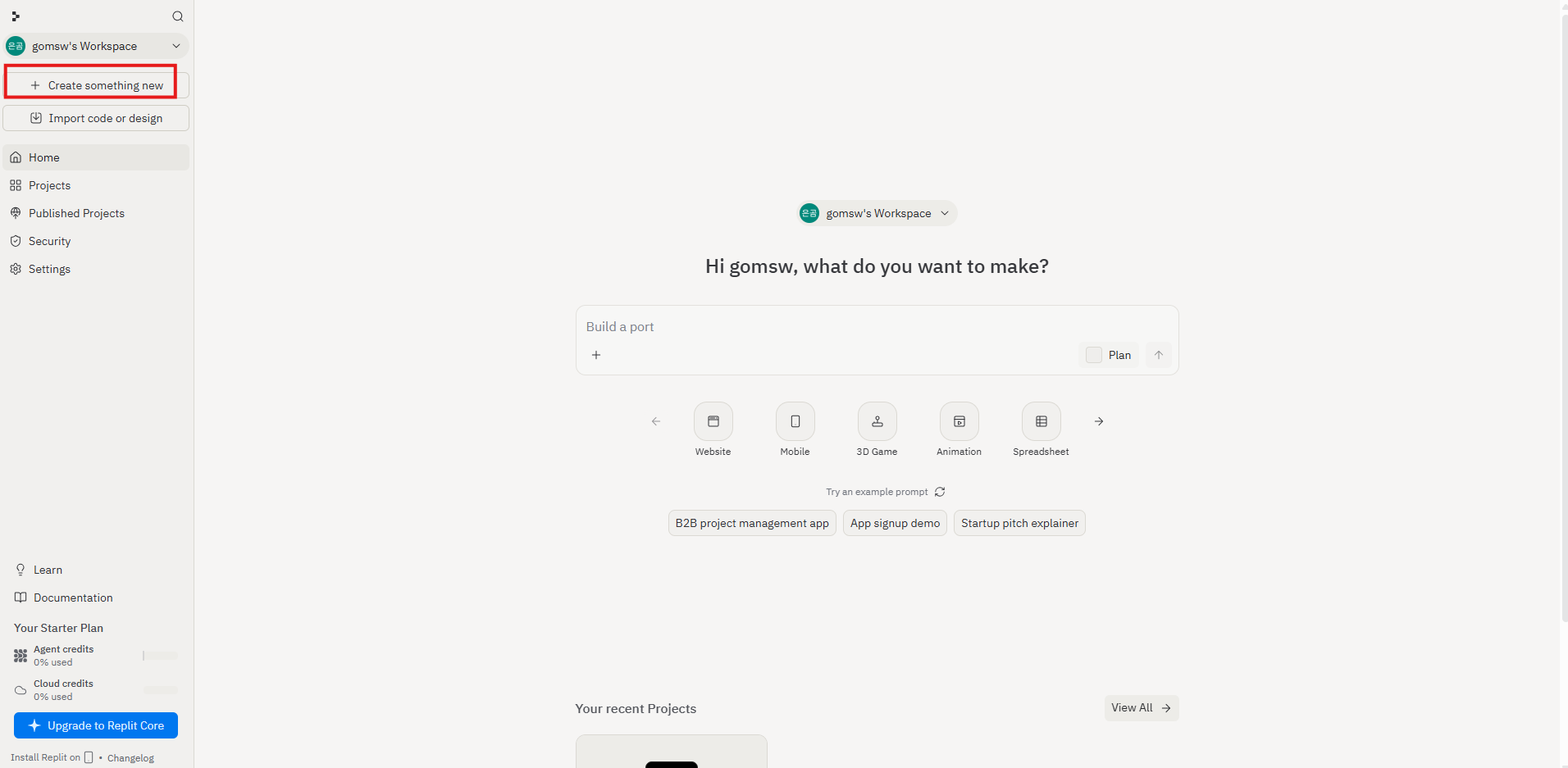Image resolution: width=1568 pixels, height=768 pixels.
Task: Click the Your Starter Plan label
Action: pyautogui.click(x=58, y=628)
